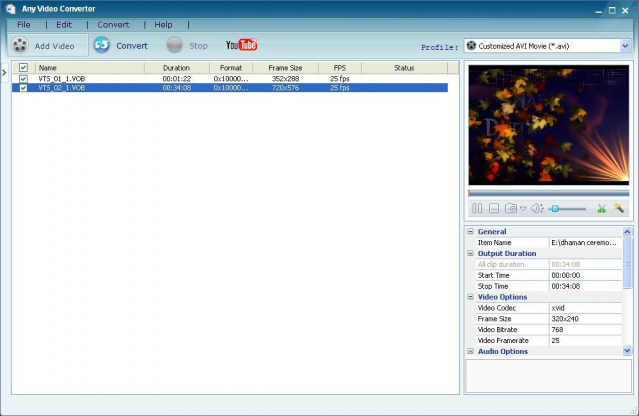Select the VTS_02_1.VOB file row
The width and height of the screenshot is (639, 416).
230,88
